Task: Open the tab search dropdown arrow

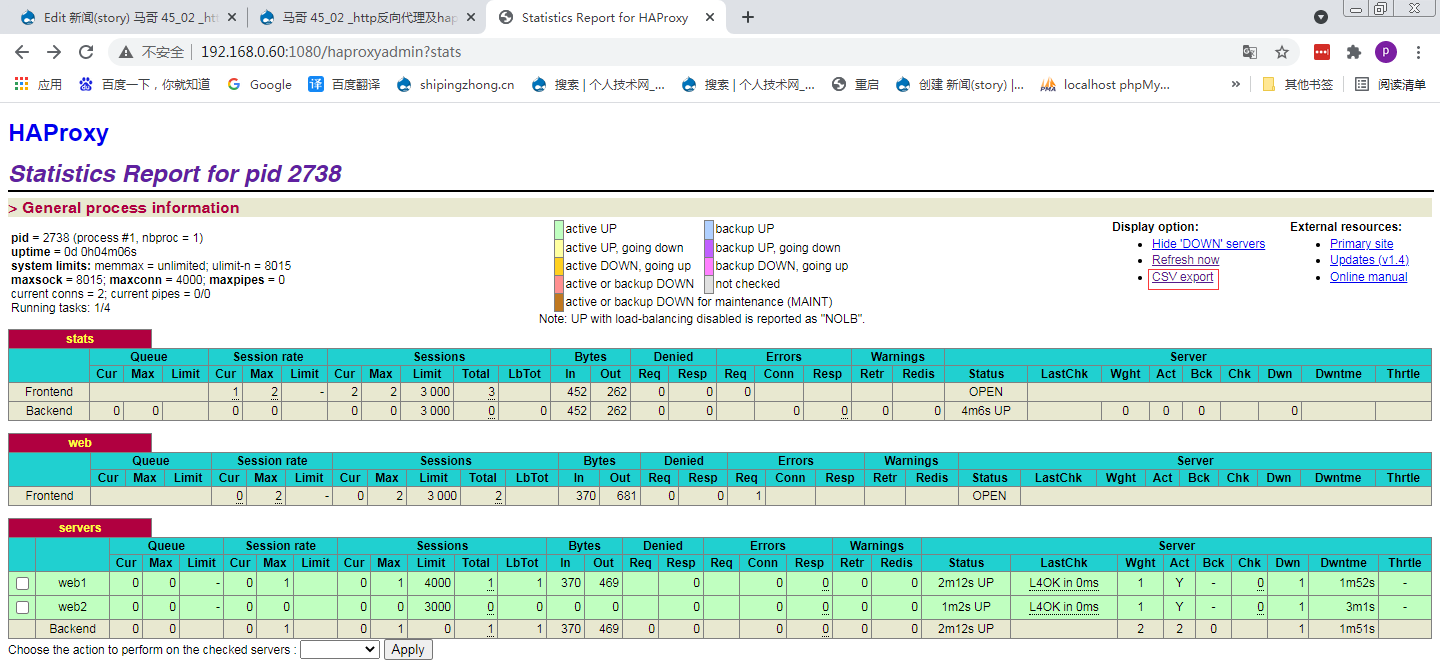Action: (x=1321, y=17)
